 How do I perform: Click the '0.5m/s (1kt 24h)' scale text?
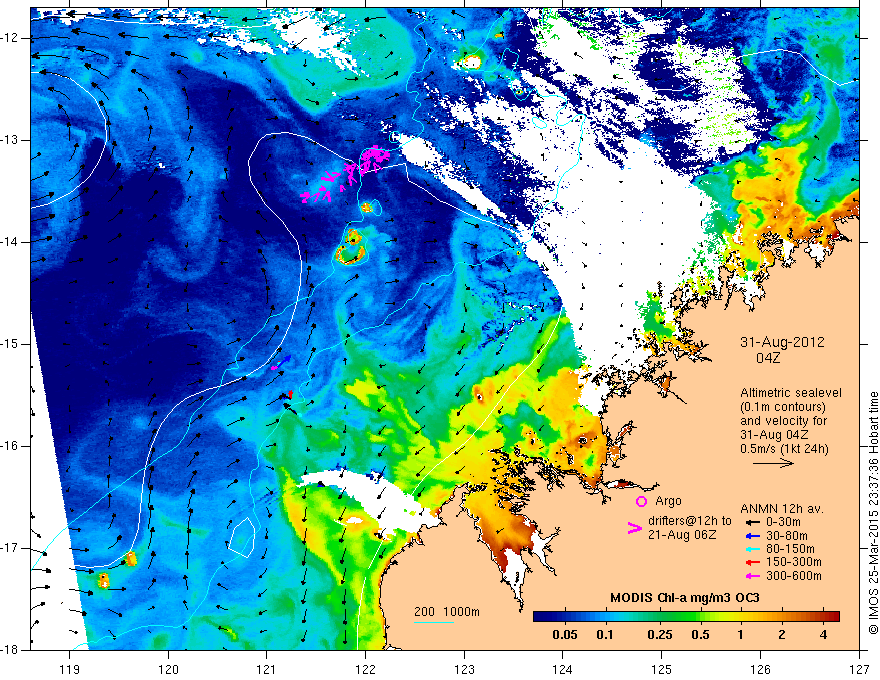[784, 449]
